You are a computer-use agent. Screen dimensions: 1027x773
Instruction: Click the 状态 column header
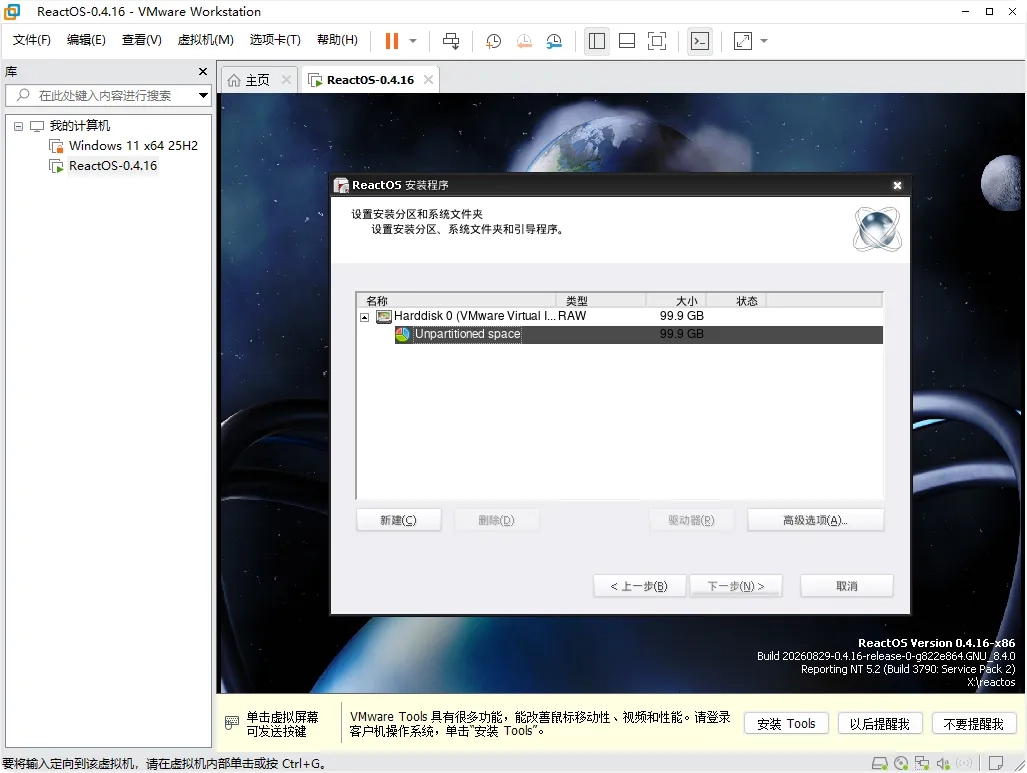[737, 301]
